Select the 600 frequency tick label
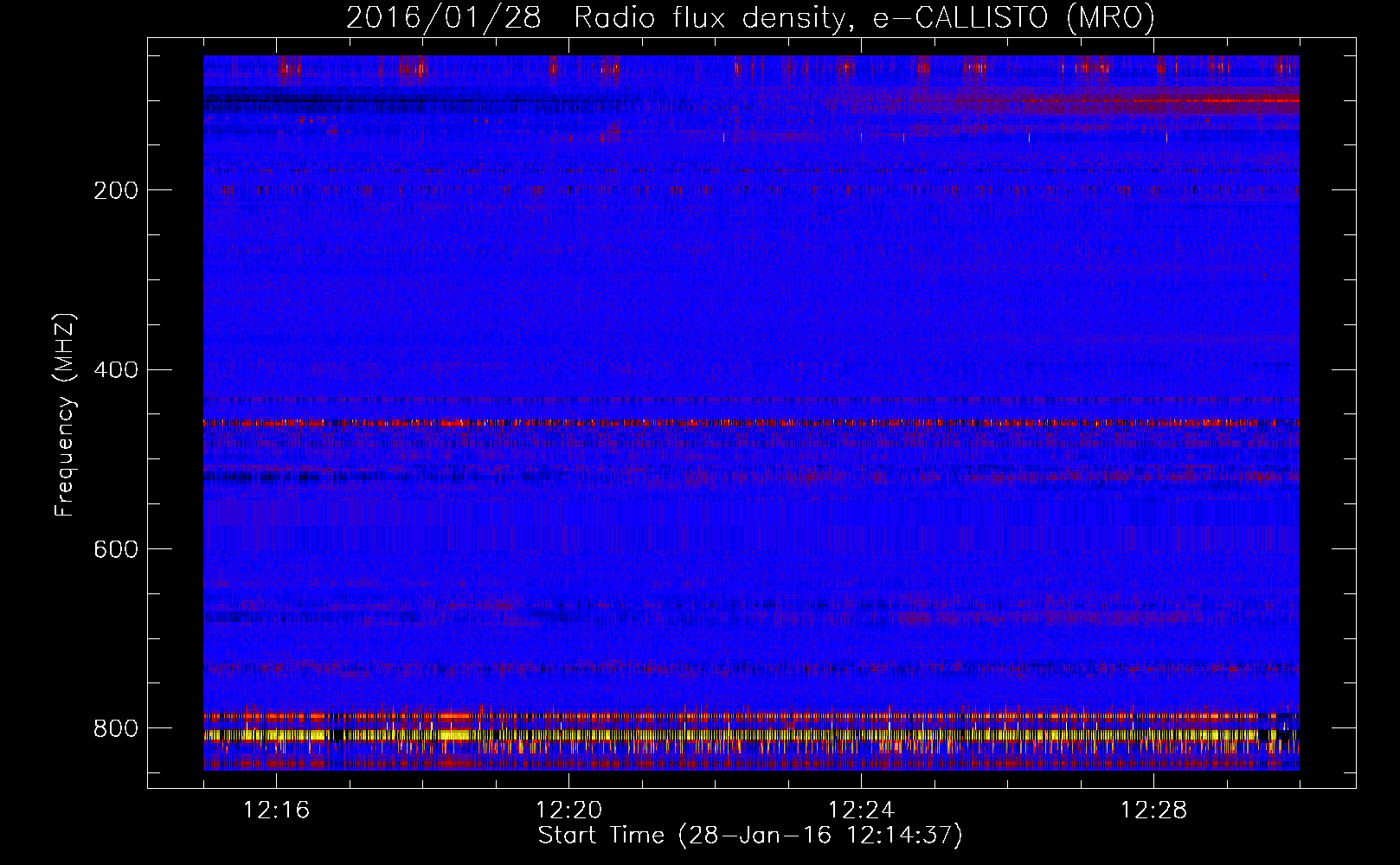The image size is (1400, 865). 116,549
